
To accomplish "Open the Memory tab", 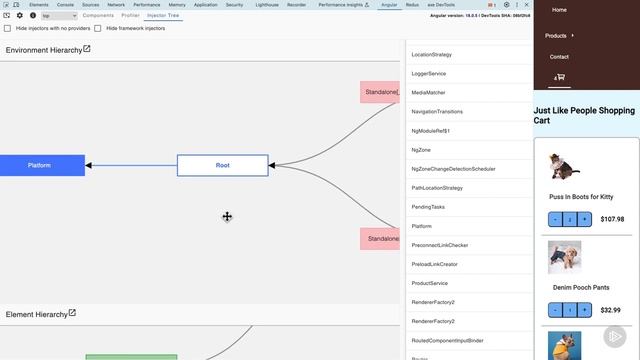I will tap(177, 5).
